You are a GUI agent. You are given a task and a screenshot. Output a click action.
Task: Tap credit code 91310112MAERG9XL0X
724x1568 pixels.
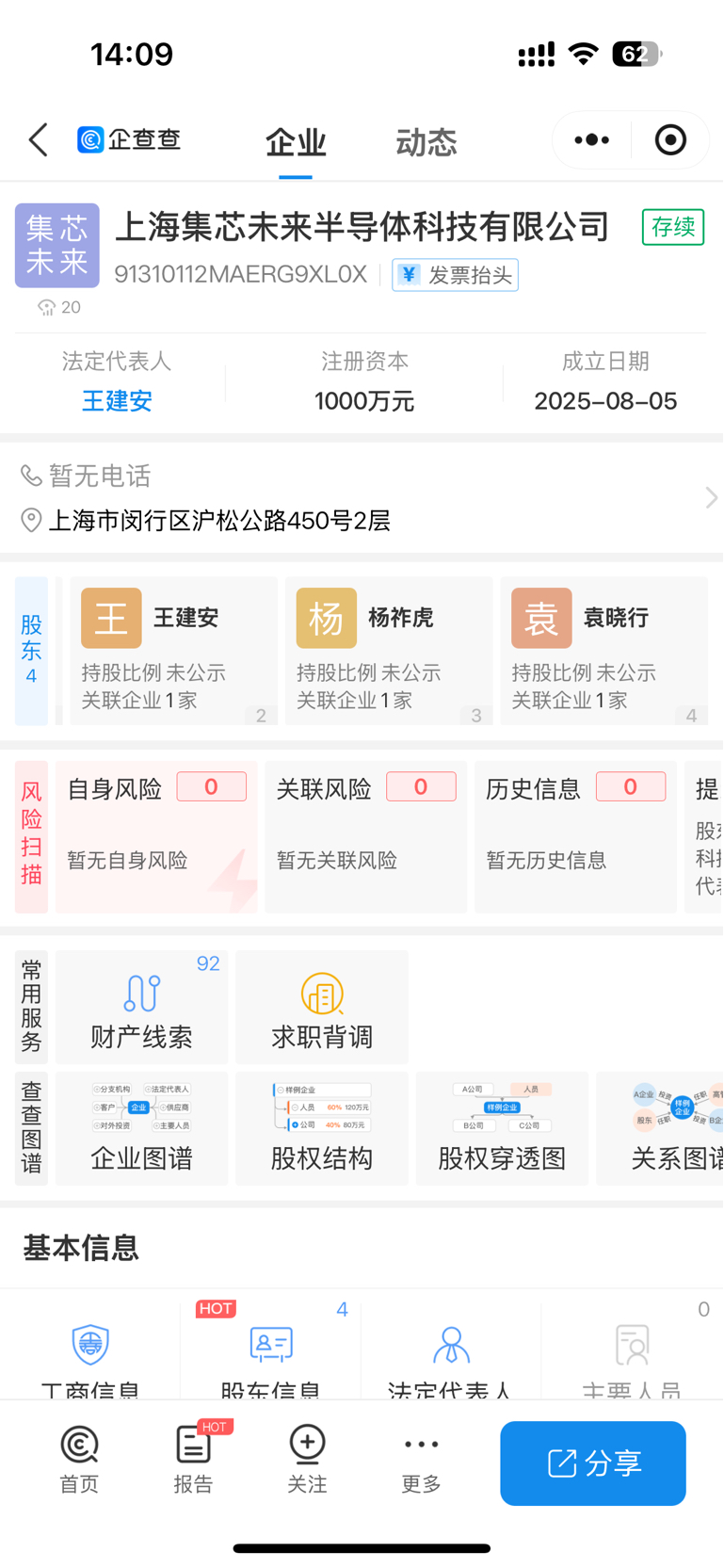241,274
